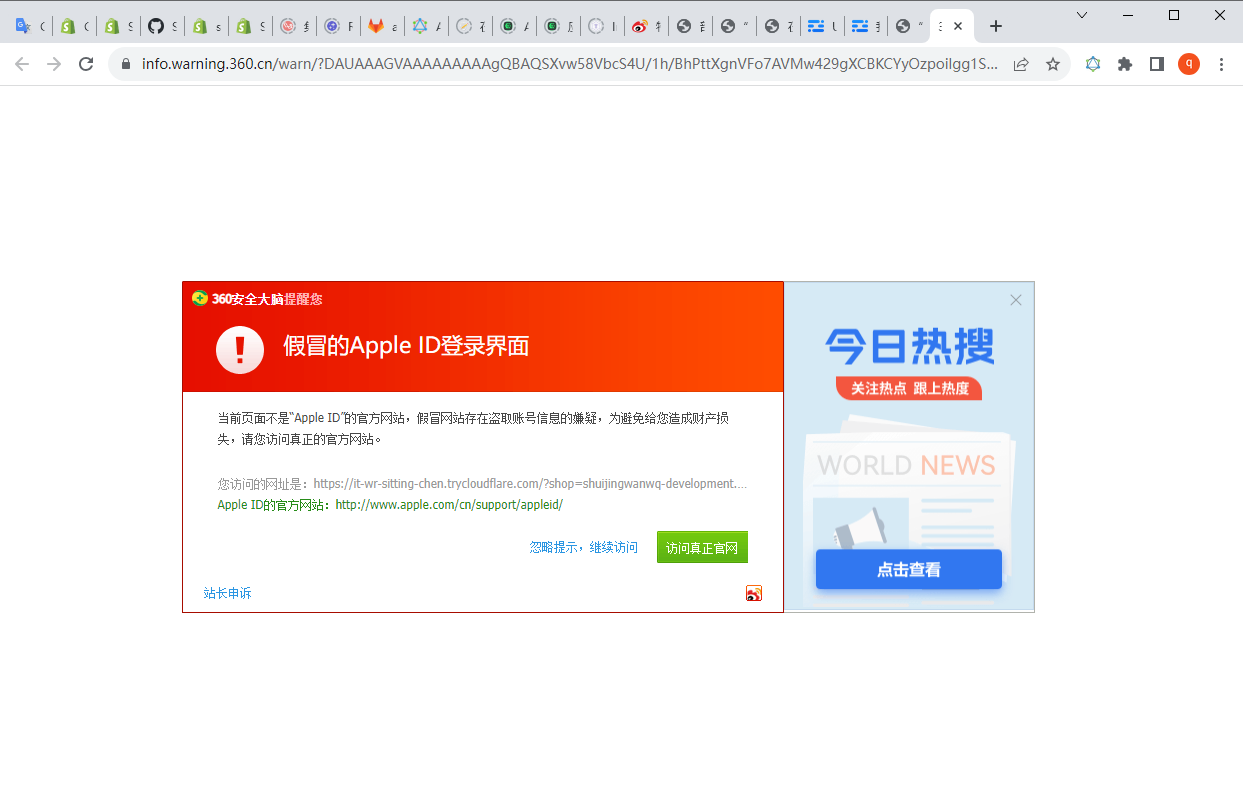Click the green 访问真正官网 button
The image size is (1243, 785).
click(x=702, y=547)
